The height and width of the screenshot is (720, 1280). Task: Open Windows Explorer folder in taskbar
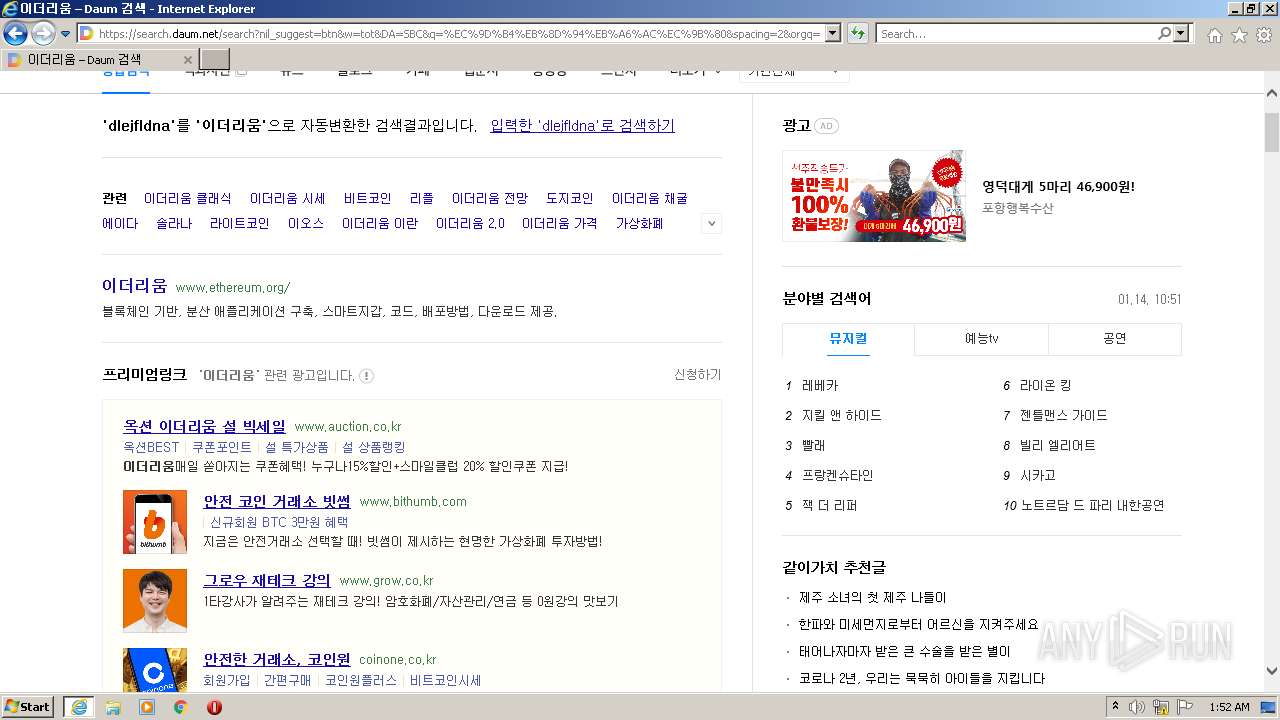coord(113,707)
